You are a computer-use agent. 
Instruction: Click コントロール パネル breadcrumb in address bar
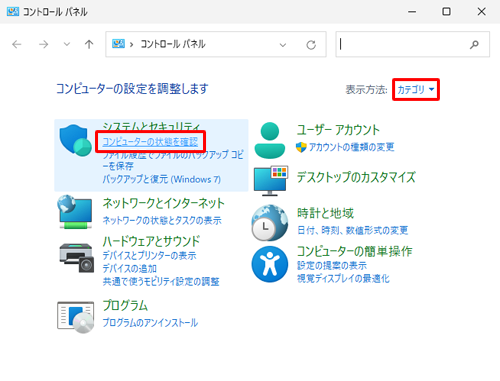tap(173, 44)
